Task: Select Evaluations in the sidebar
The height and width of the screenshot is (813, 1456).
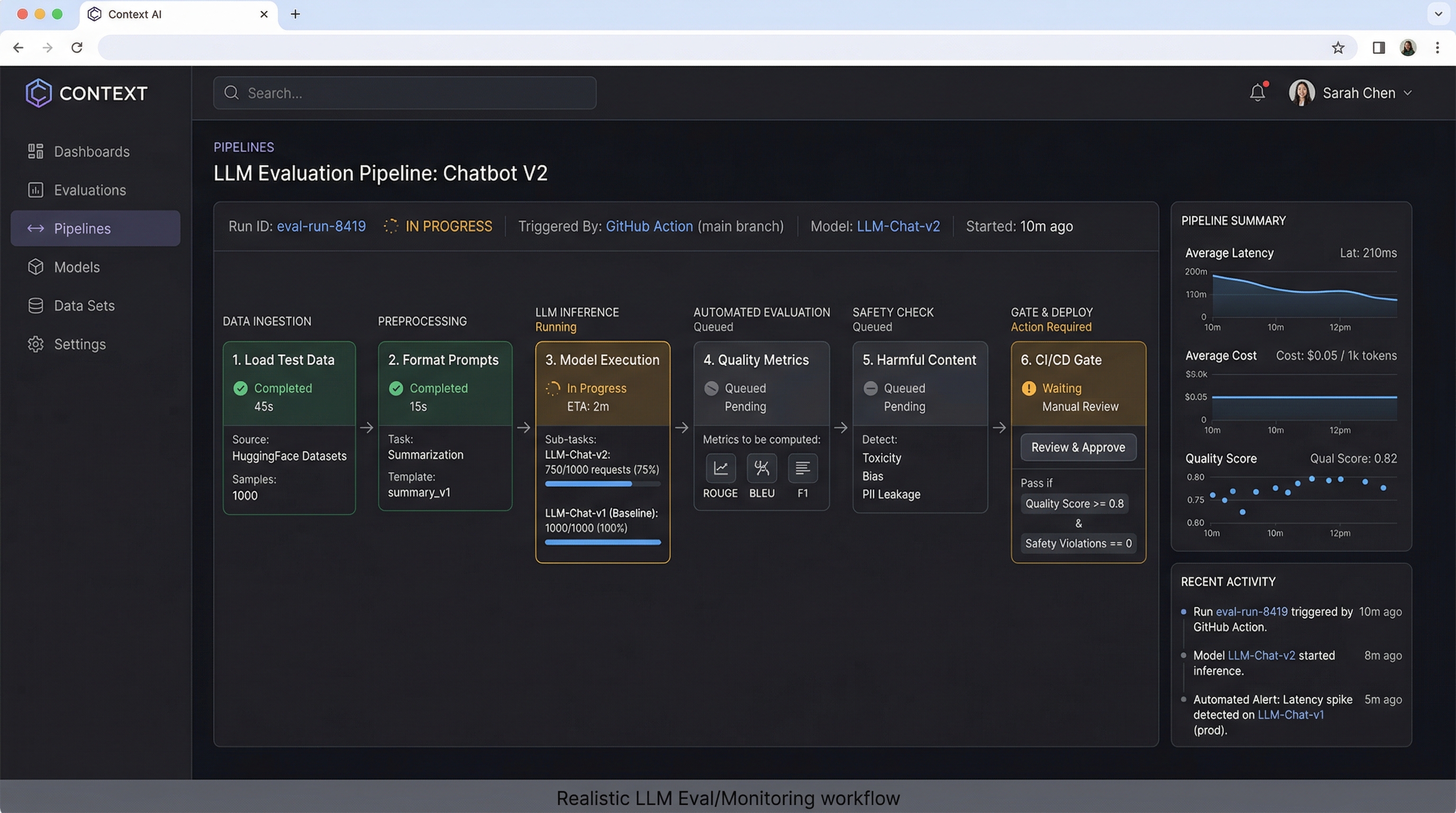Action: click(x=89, y=190)
